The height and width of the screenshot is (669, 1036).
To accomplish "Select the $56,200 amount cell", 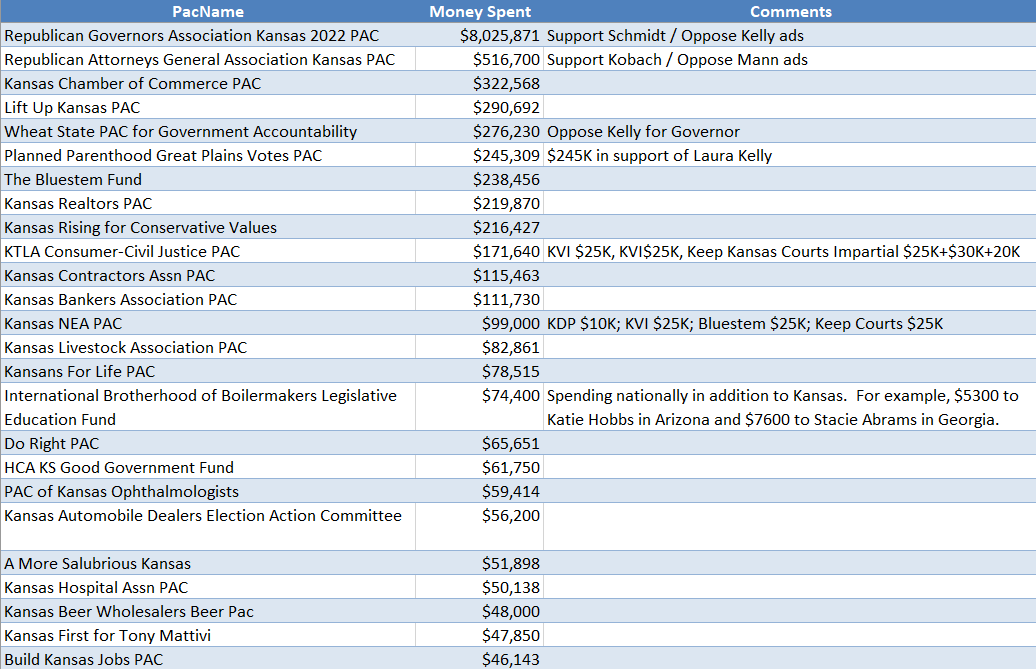I will pos(480,526).
